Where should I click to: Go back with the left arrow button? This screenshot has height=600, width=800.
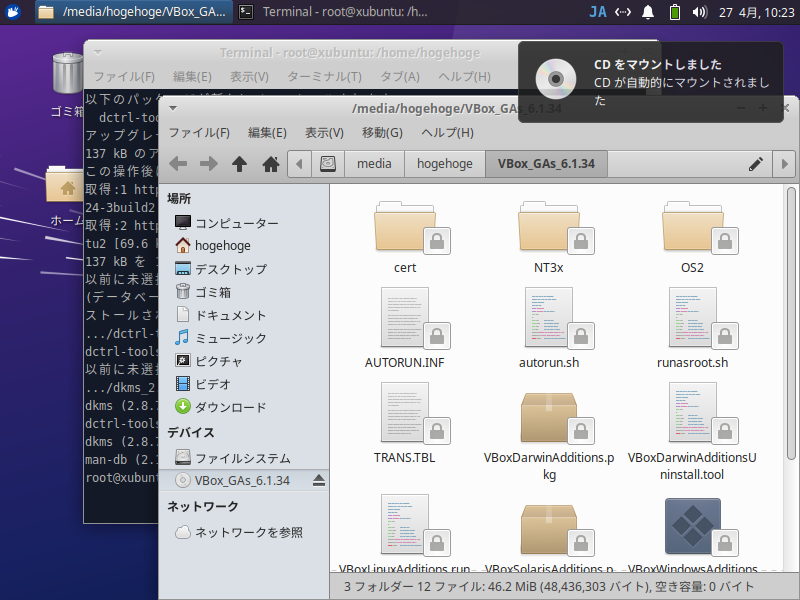click(x=178, y=164)
